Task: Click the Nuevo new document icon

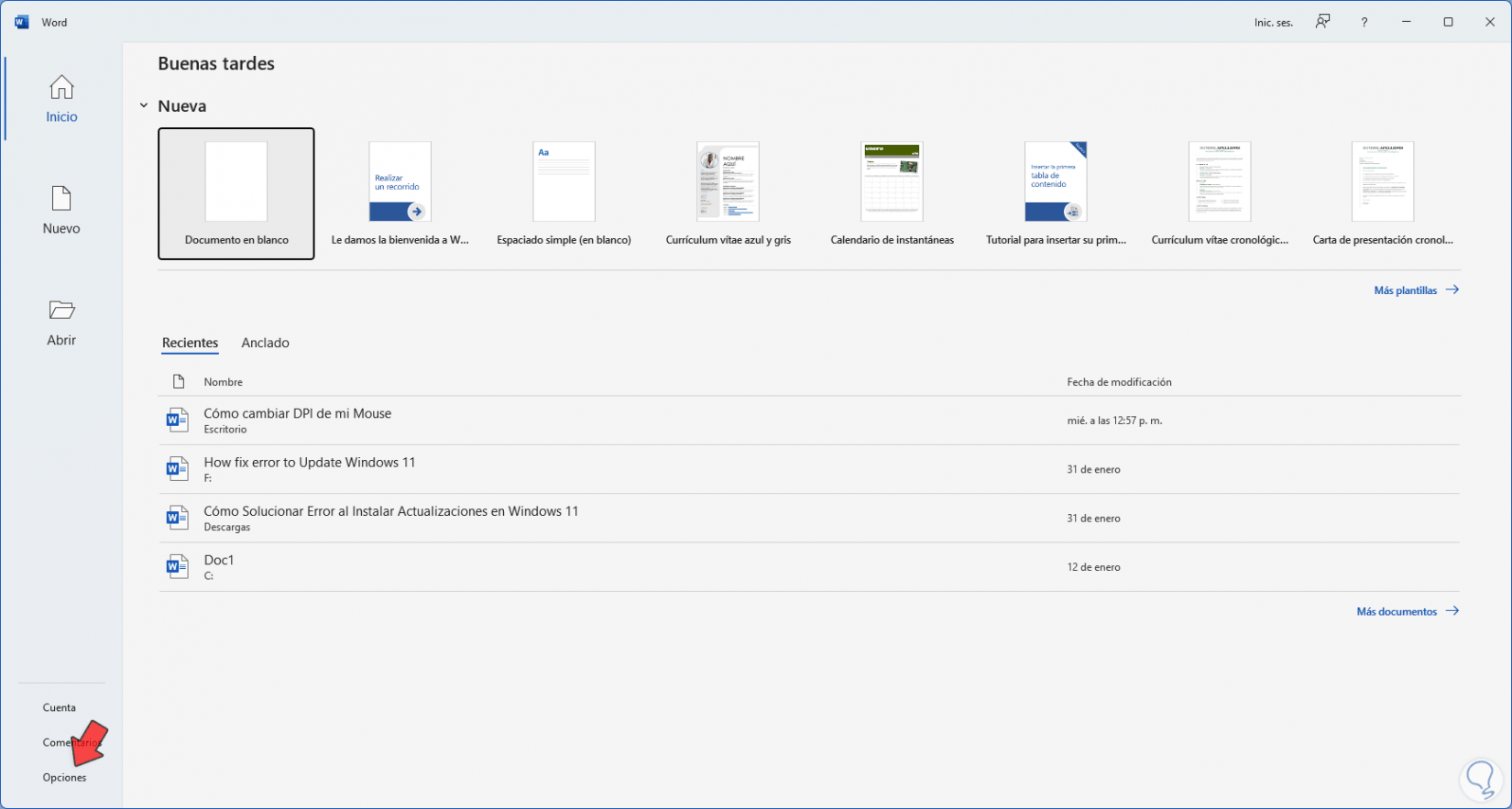Action: pos(61,199)
